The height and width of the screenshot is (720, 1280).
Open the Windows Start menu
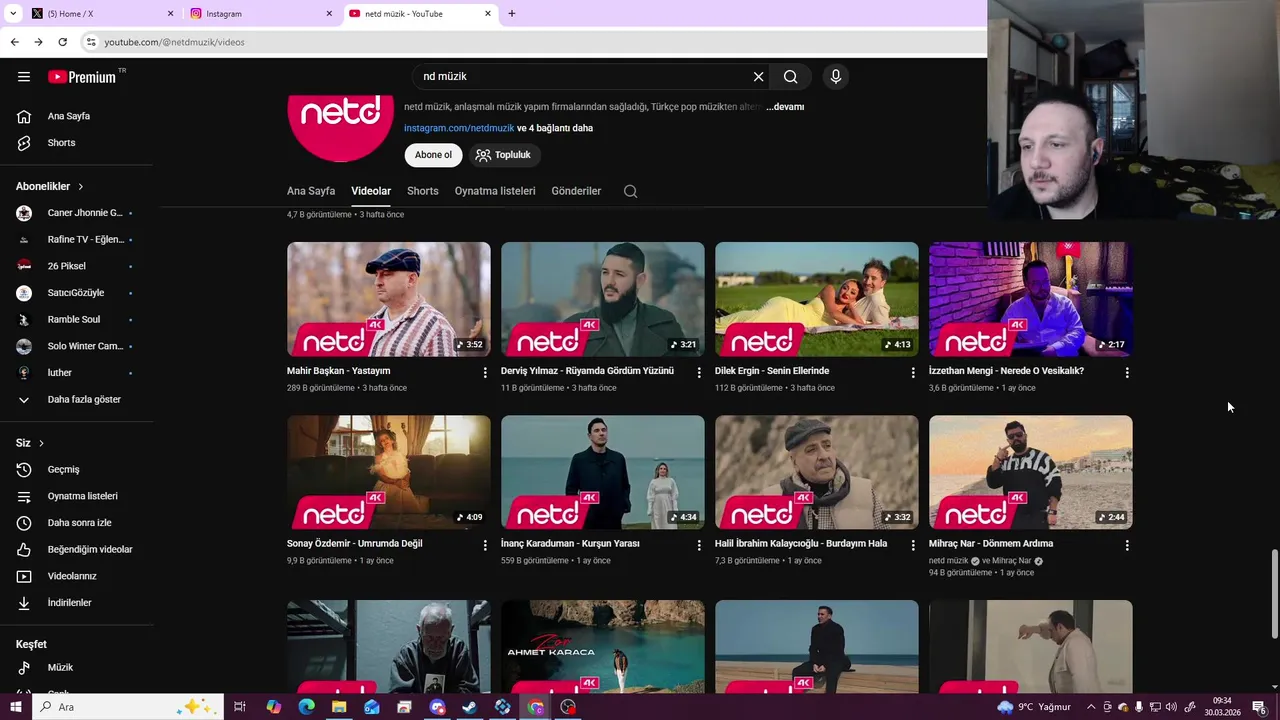(15, 707)
